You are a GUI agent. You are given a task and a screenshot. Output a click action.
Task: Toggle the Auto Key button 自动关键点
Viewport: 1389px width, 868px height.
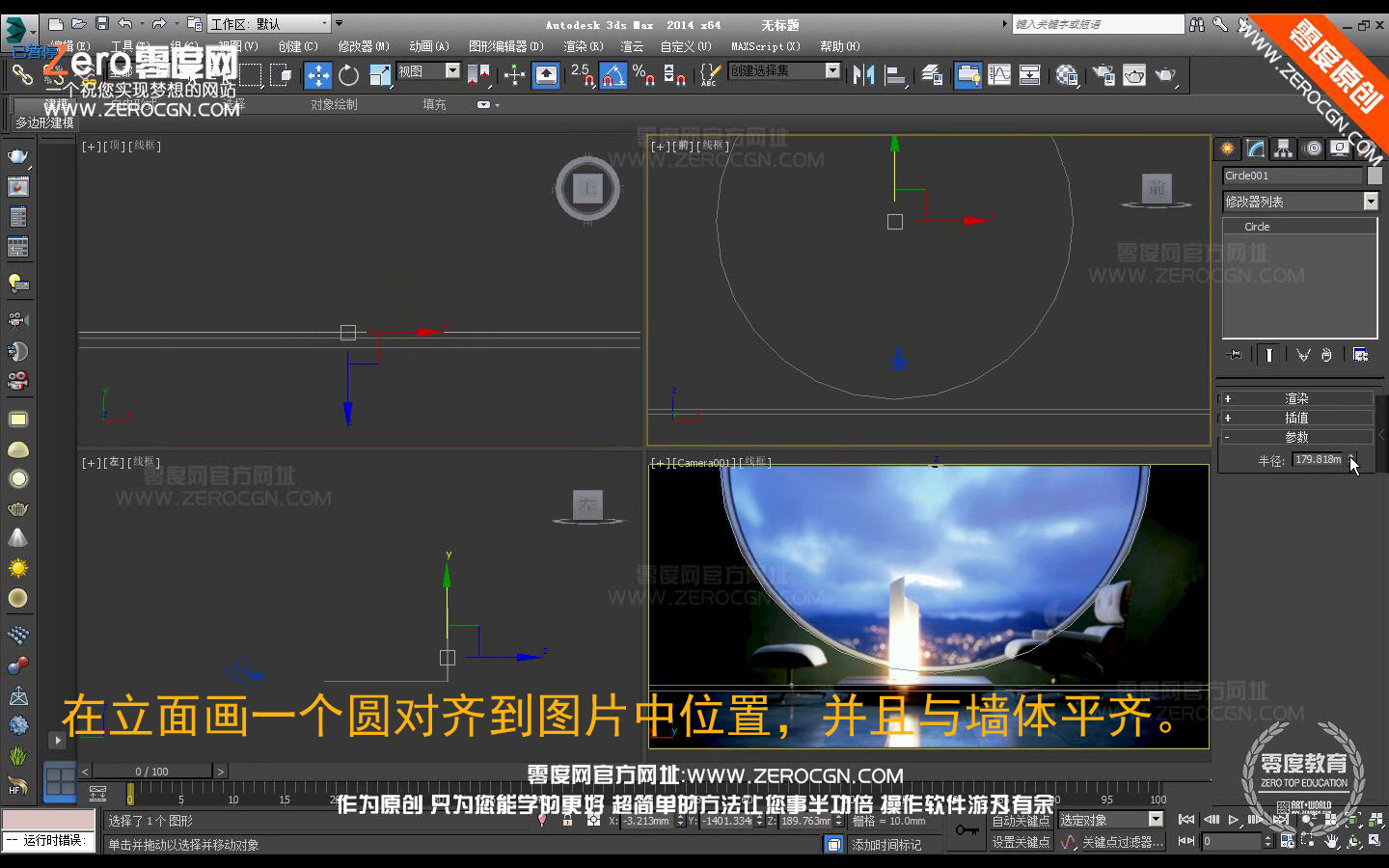click(x=1021, y=821)
